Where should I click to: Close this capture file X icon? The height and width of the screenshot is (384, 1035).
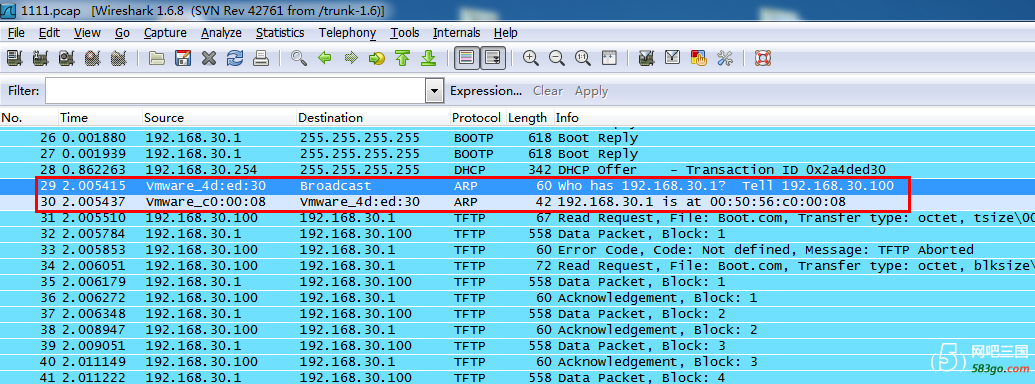coord(209,58)
